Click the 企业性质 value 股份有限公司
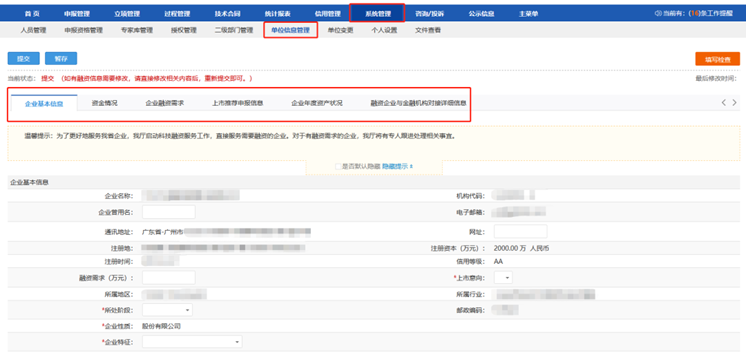Viewport: 746px width, 364px height. [x=162, y=326]
